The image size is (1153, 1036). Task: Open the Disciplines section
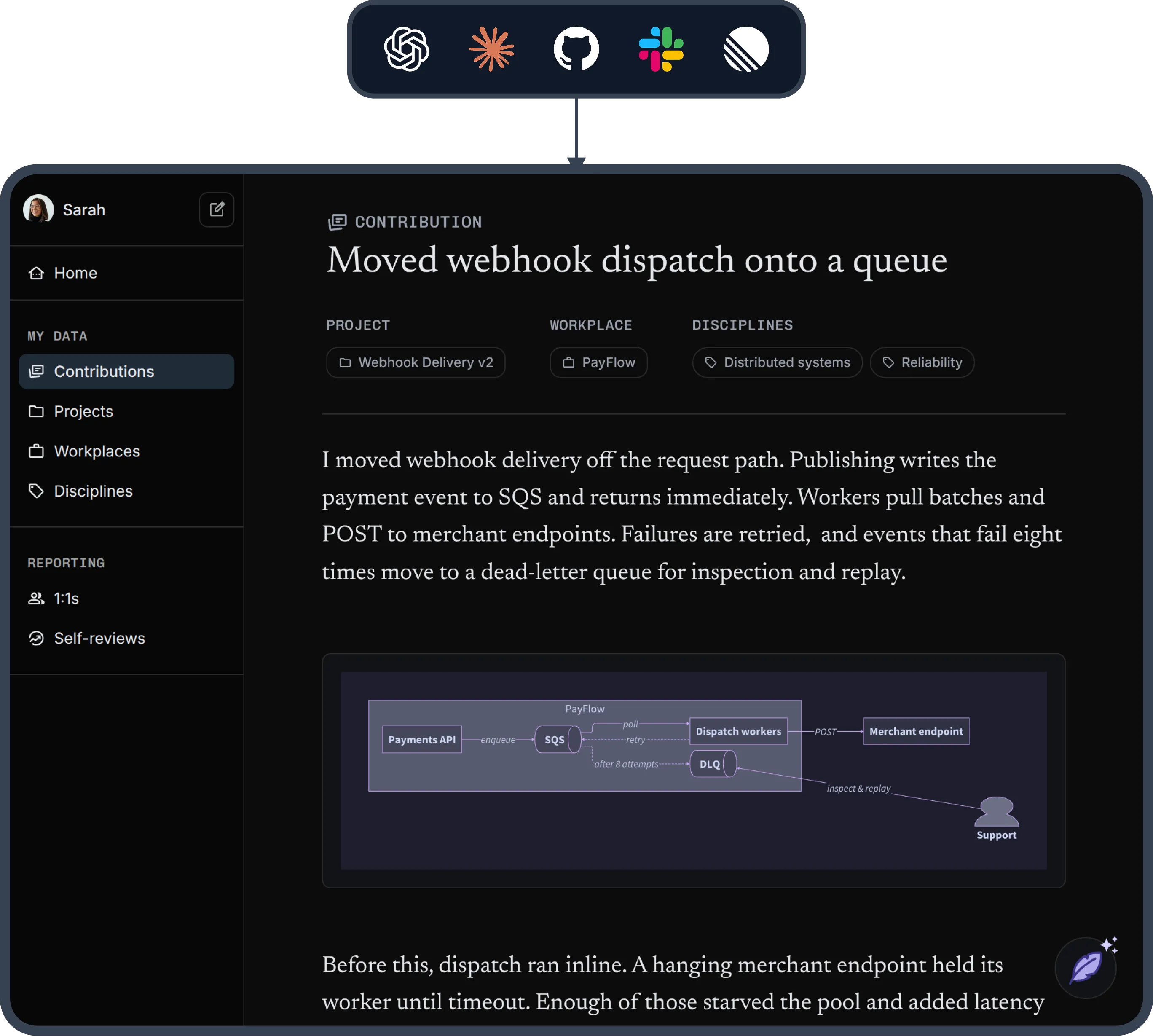click(126, 491)
